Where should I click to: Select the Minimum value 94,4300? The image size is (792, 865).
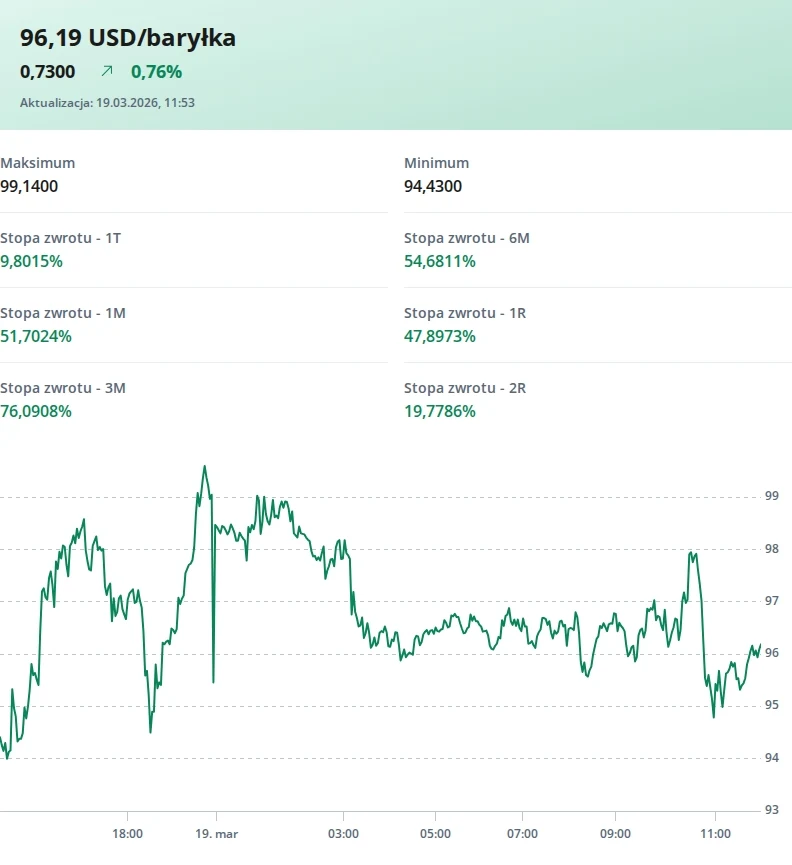coord(433,186)
